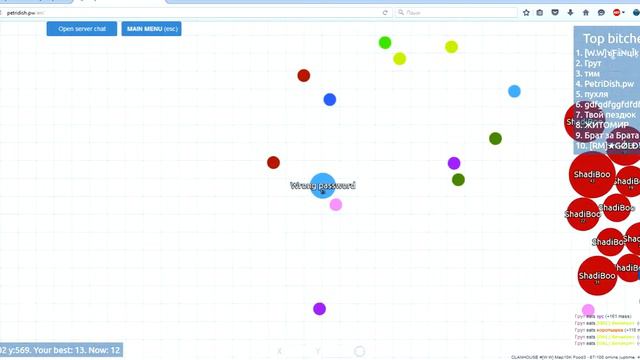Select leaderboard entry '9. Брат за Брата'

tap(607, 135)
